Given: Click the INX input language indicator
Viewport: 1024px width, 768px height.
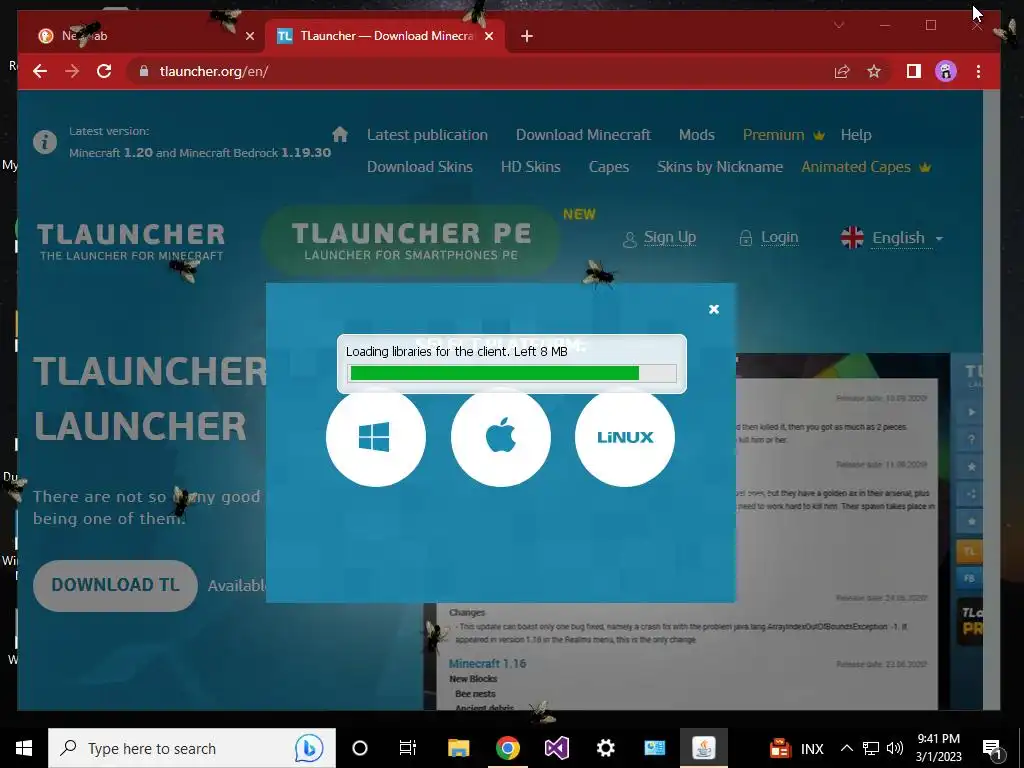Looking at the screenshot, I should coord(812,748).
